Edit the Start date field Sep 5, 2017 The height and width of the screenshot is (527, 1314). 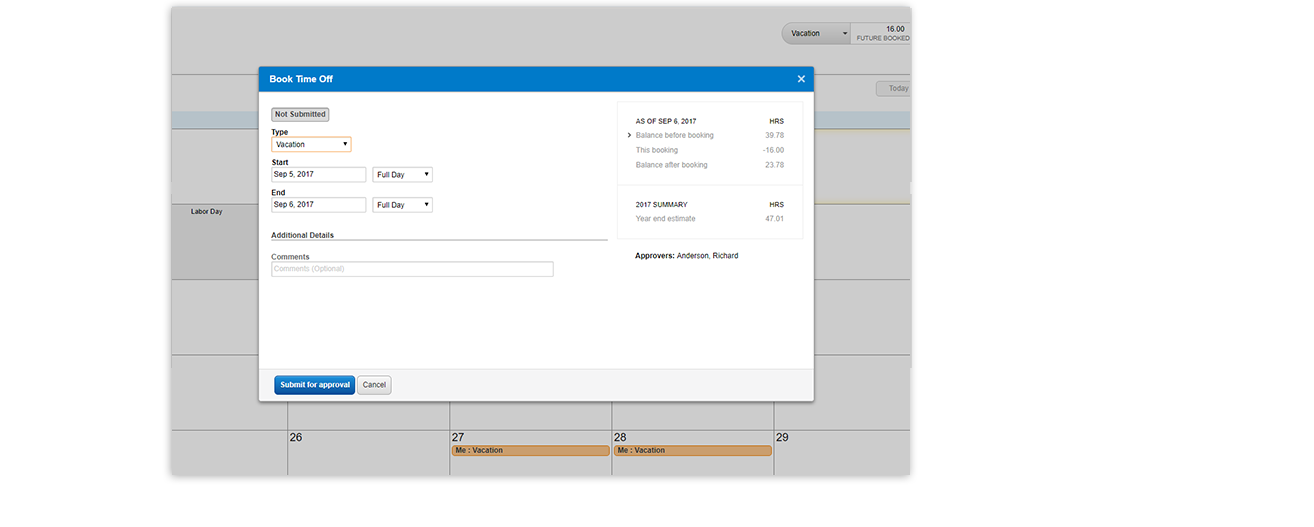pos(319,174)
